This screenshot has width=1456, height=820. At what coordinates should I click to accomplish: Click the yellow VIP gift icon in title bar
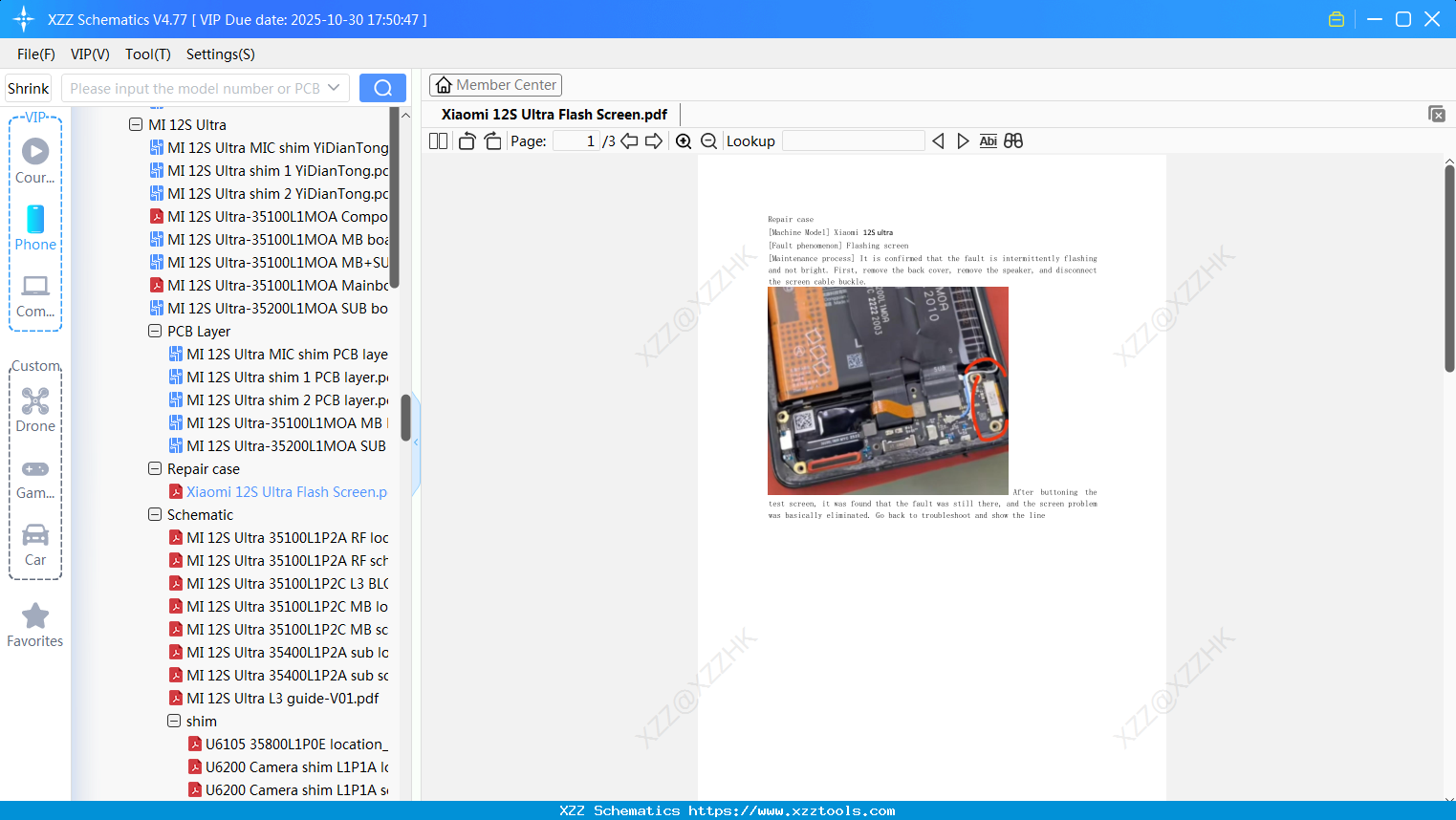(x=1336, y=19)
